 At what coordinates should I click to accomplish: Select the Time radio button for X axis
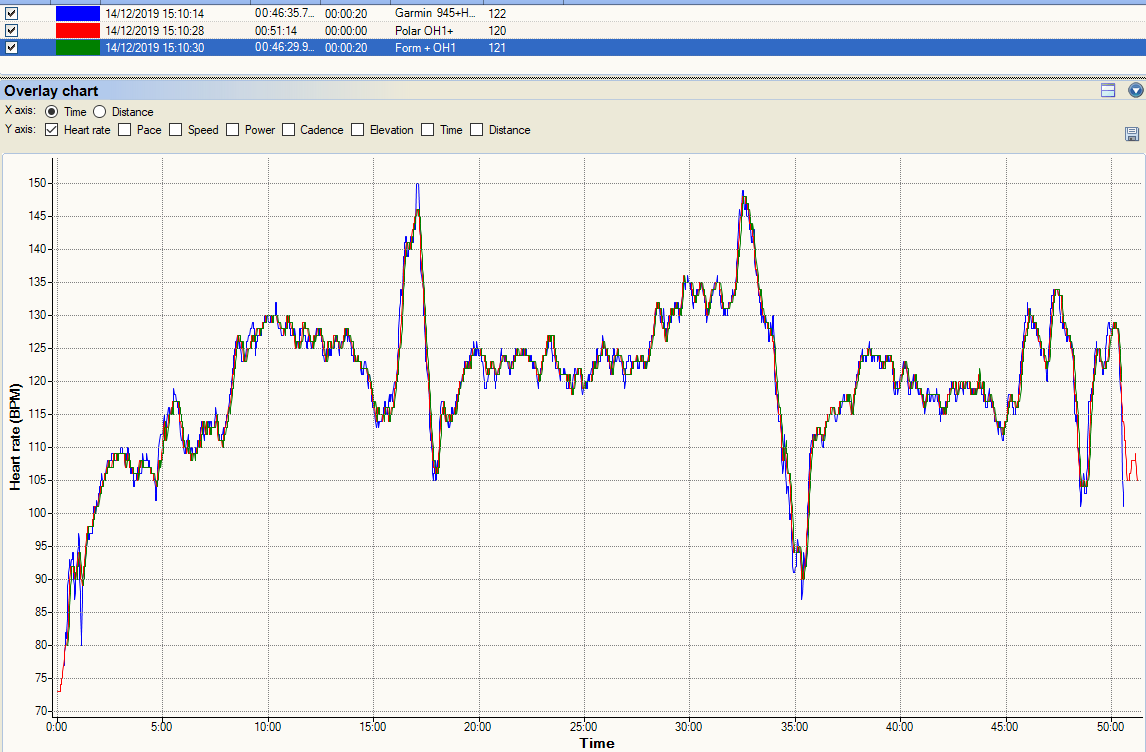(52, 112)
